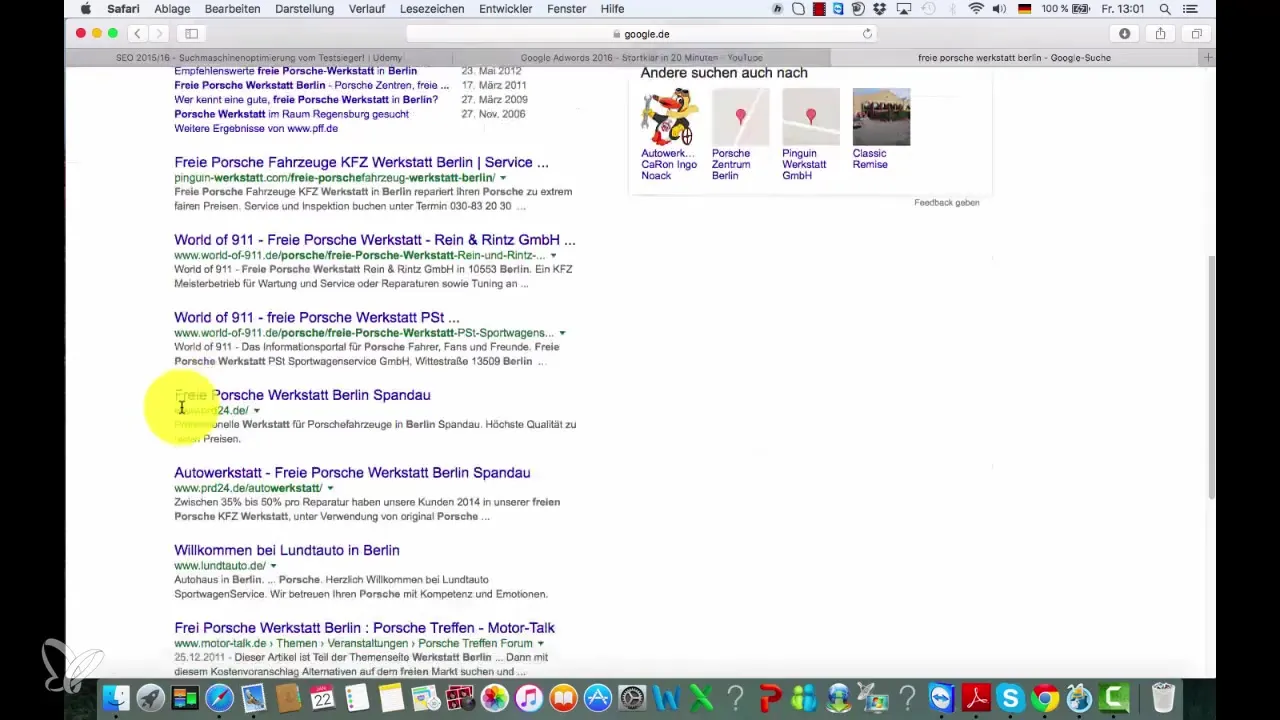
Task: Expand the arrow next to www.lundtauto.de/
Action: [273, 566]
